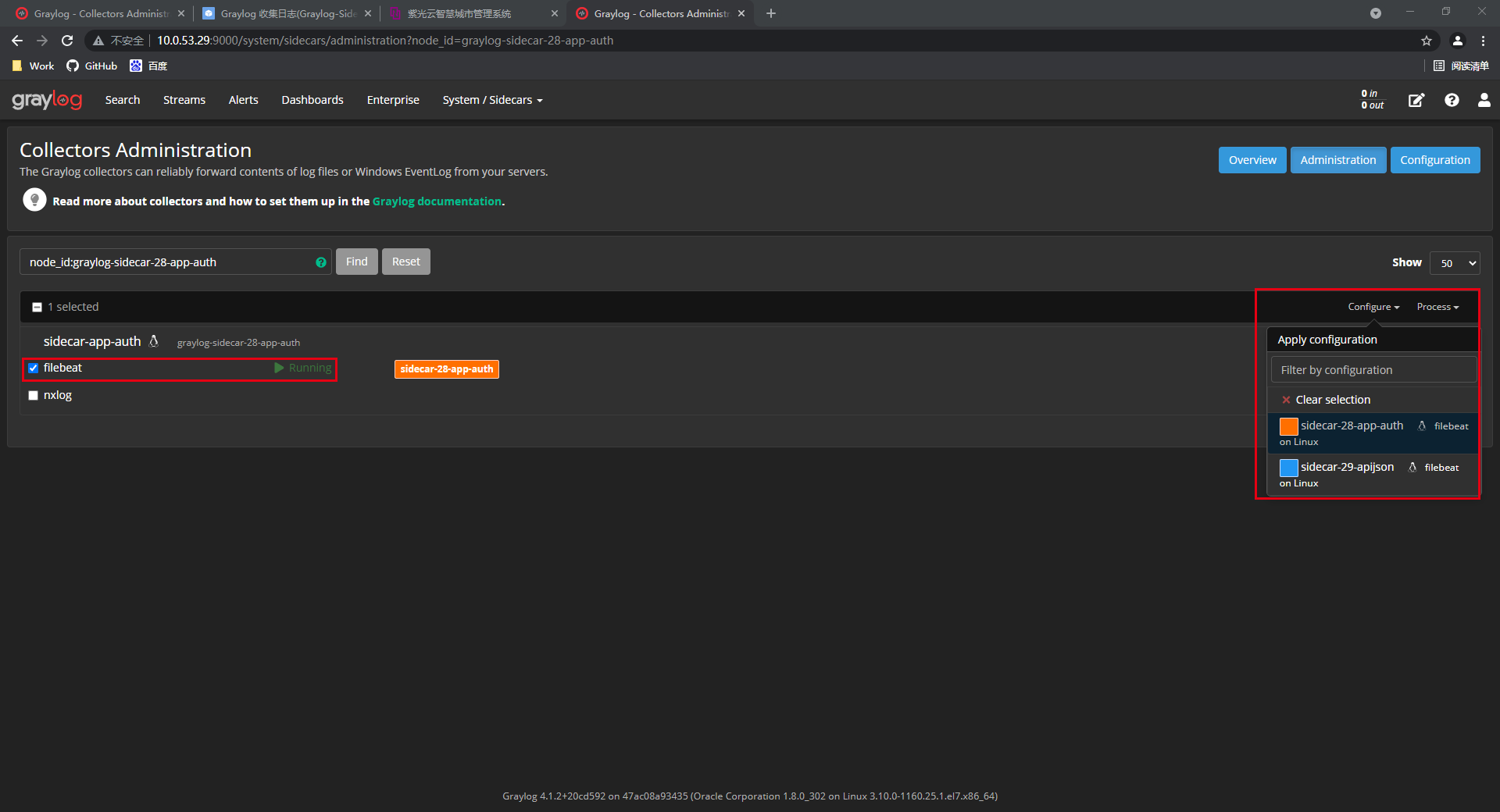Open the Show page-size dropdown
Image resolution: width=1500 pixels, height=812 pixels.
pyautogui.click(x=1454, y=263)
